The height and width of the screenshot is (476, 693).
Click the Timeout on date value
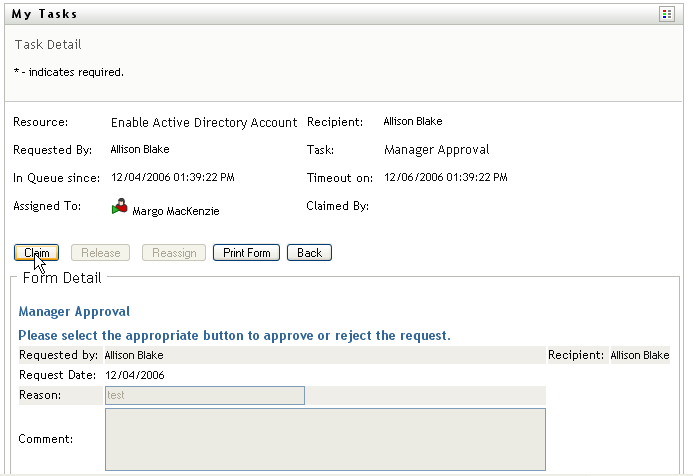[x=445, y=178]
